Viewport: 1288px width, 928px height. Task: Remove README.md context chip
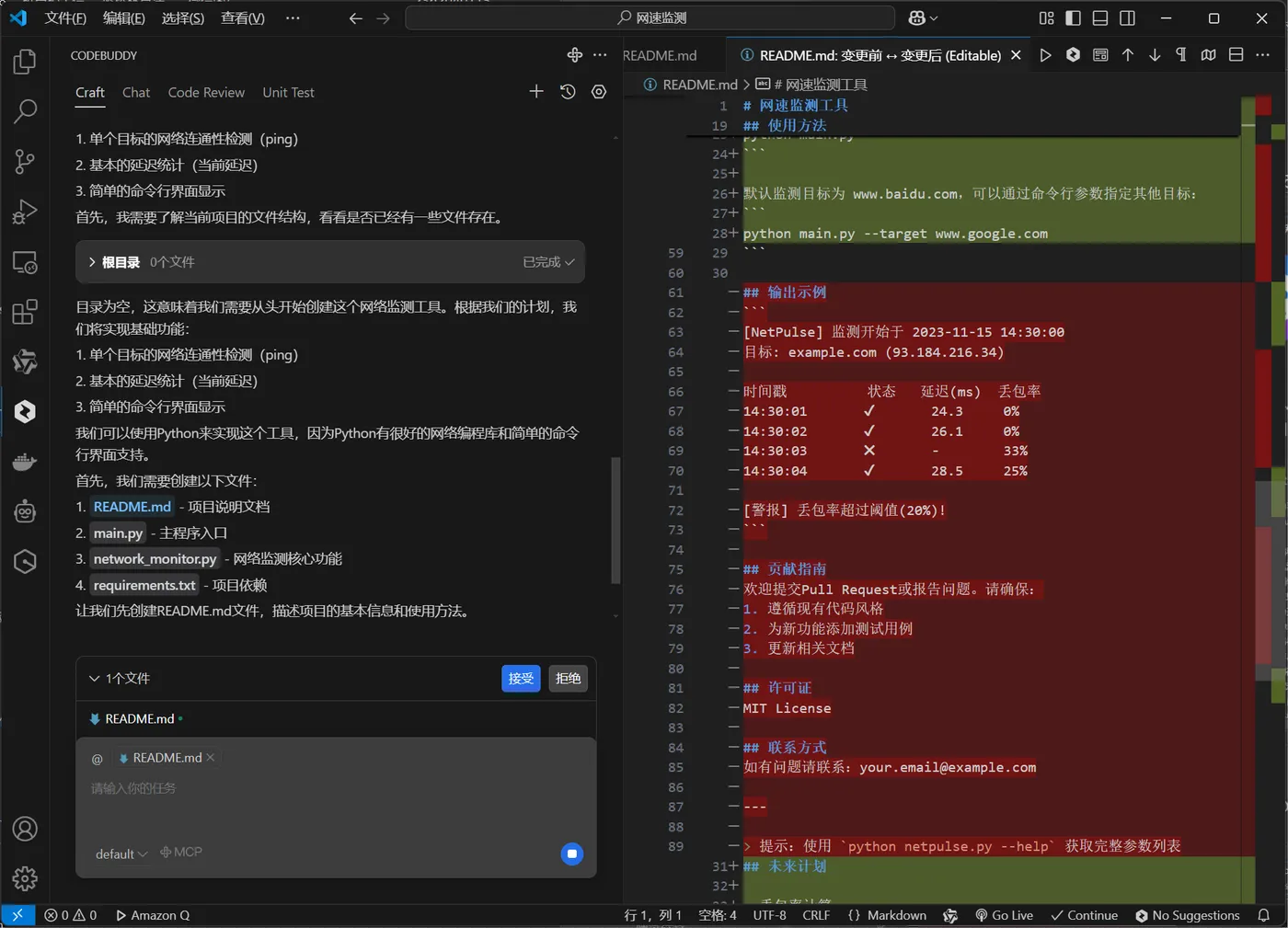pos(211,757)
